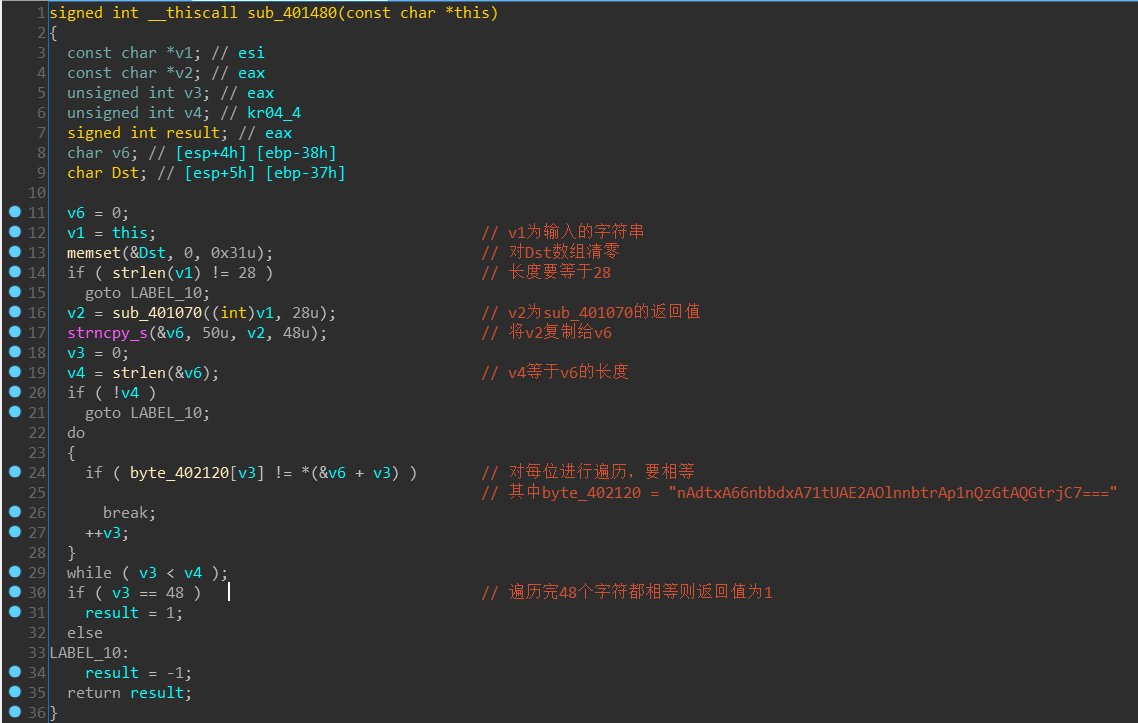Toggle breakpoint dot on line 12

[x=15, y=232]
